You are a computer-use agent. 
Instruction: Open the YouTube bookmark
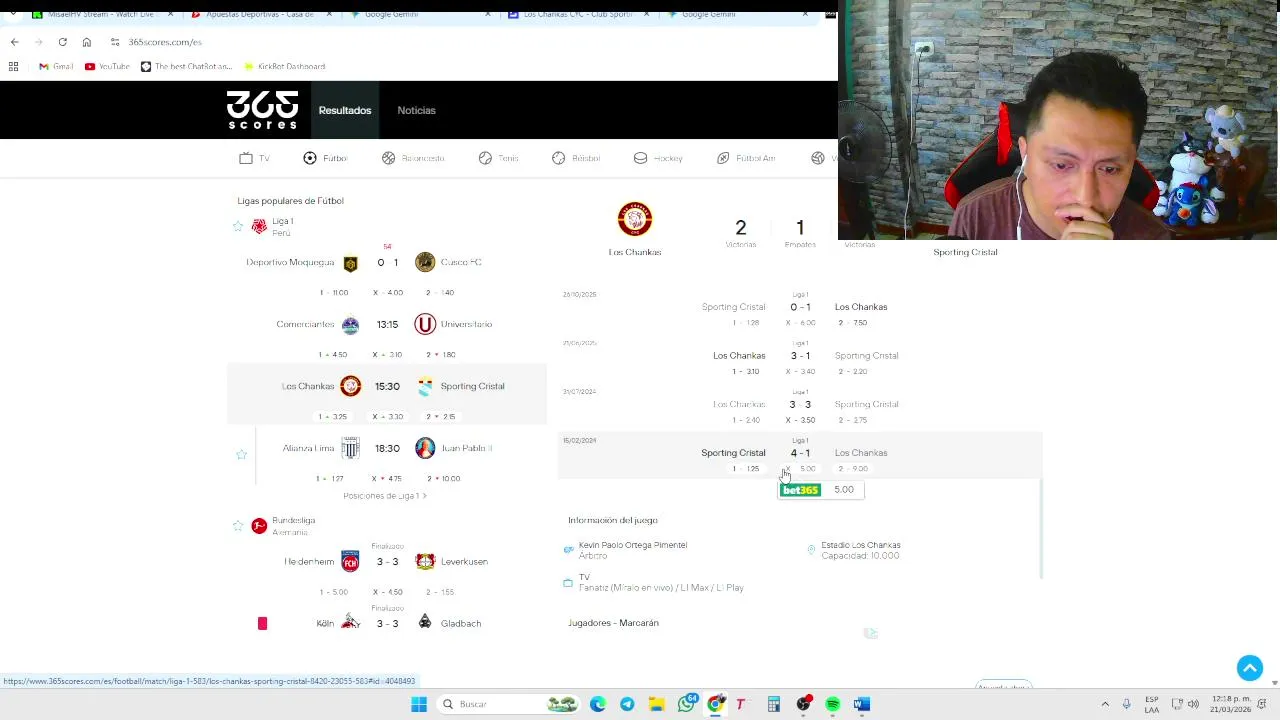pyautogui.click(x=107, y=66)
